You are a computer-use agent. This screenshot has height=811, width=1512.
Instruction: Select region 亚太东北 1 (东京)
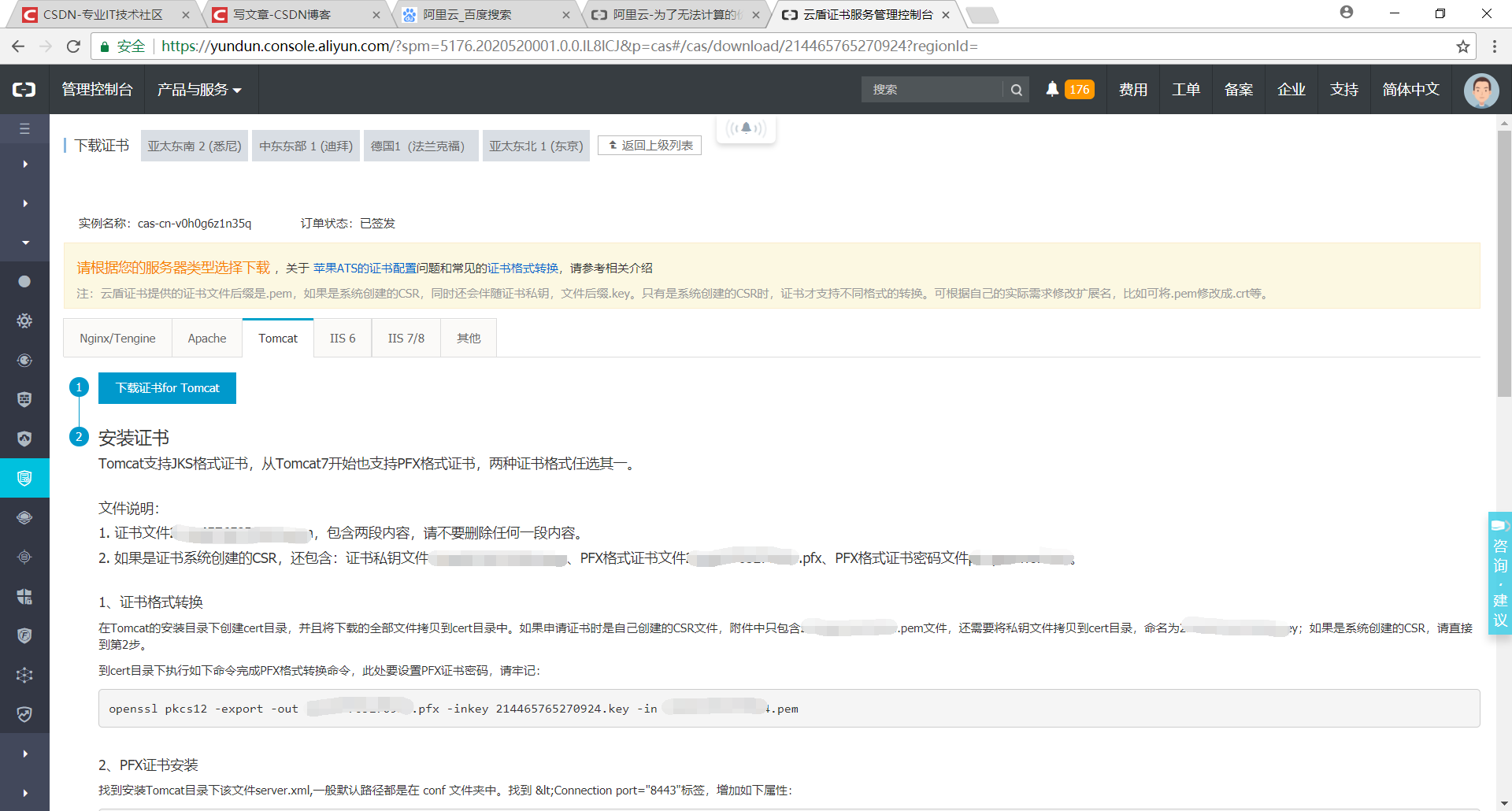536,146
